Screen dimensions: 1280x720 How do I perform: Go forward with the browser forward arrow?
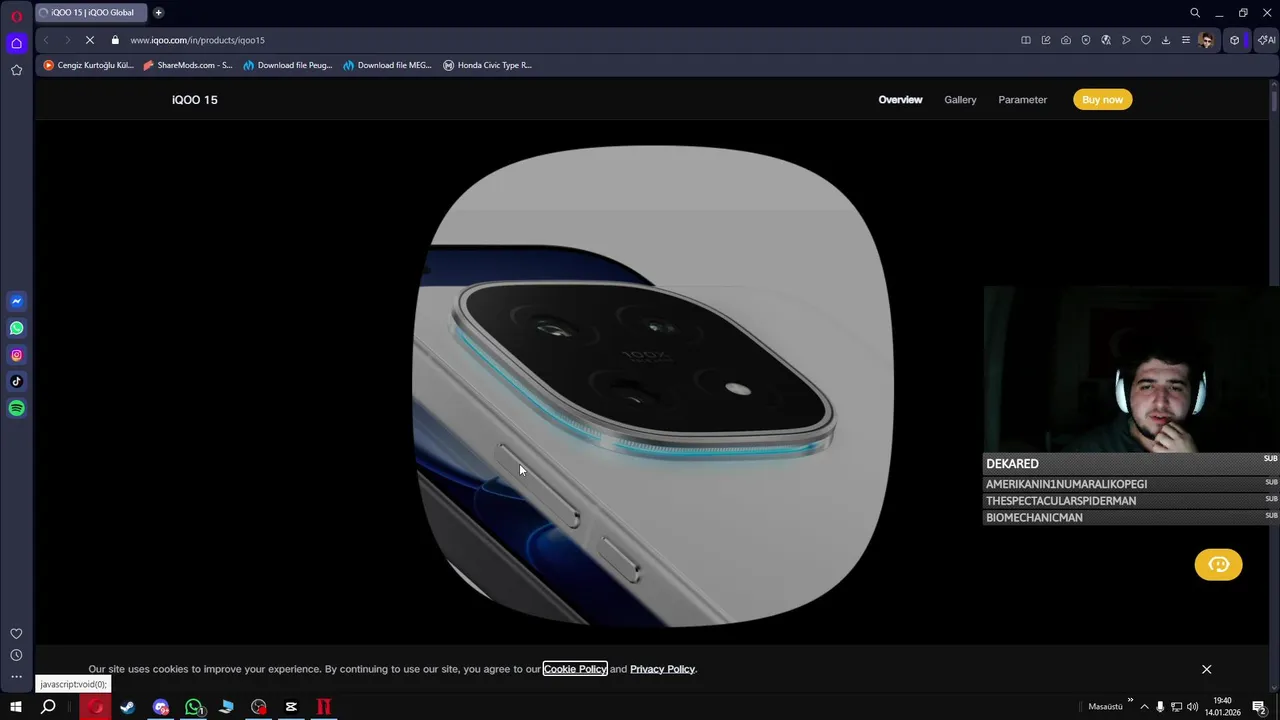[67, 40]
